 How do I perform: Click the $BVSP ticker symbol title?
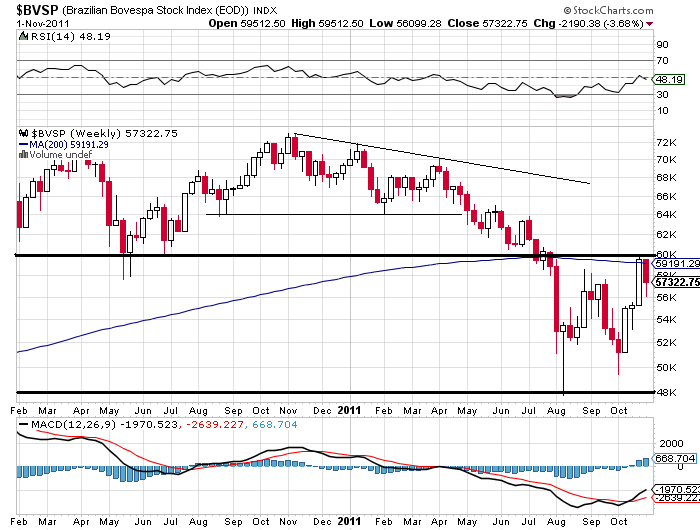(38, 9)
